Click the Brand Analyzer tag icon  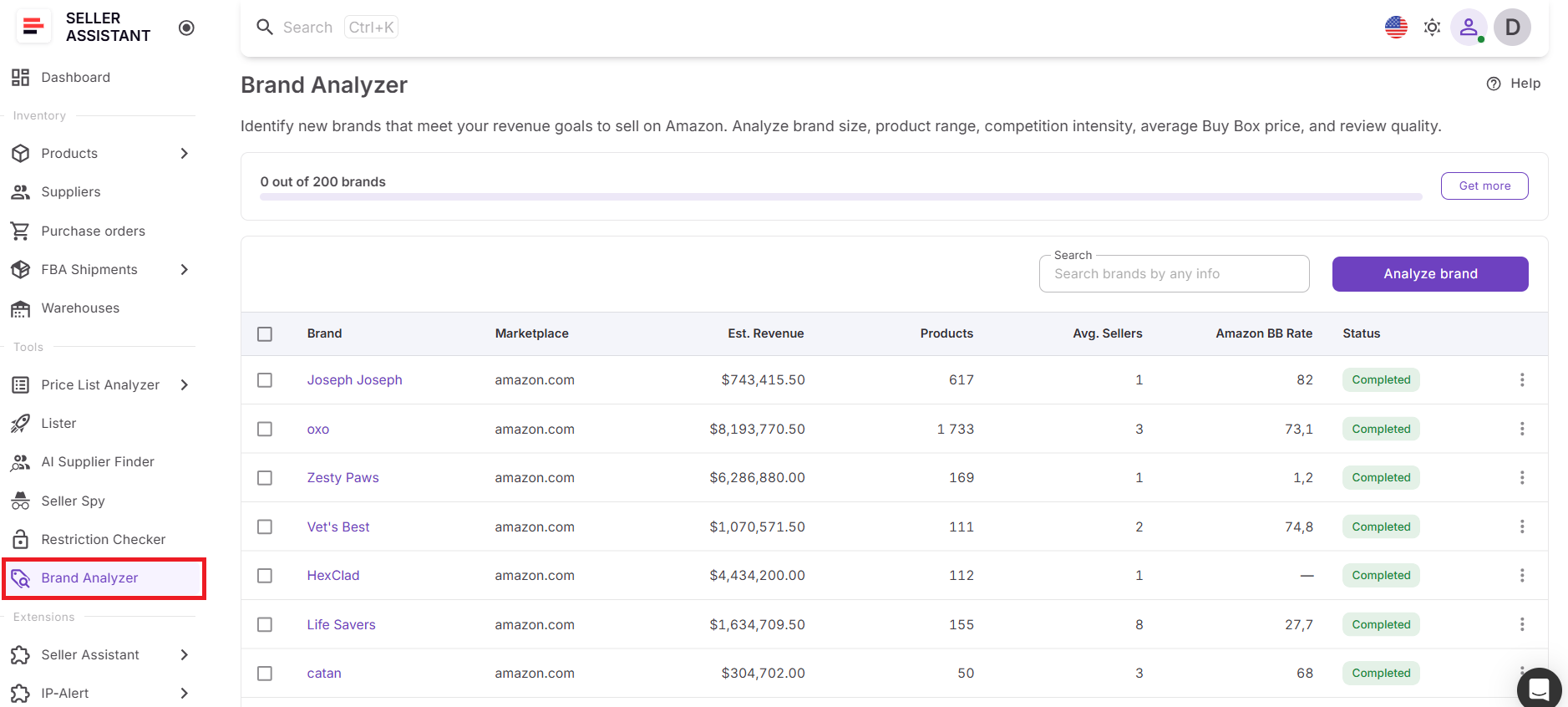point(21,578)
